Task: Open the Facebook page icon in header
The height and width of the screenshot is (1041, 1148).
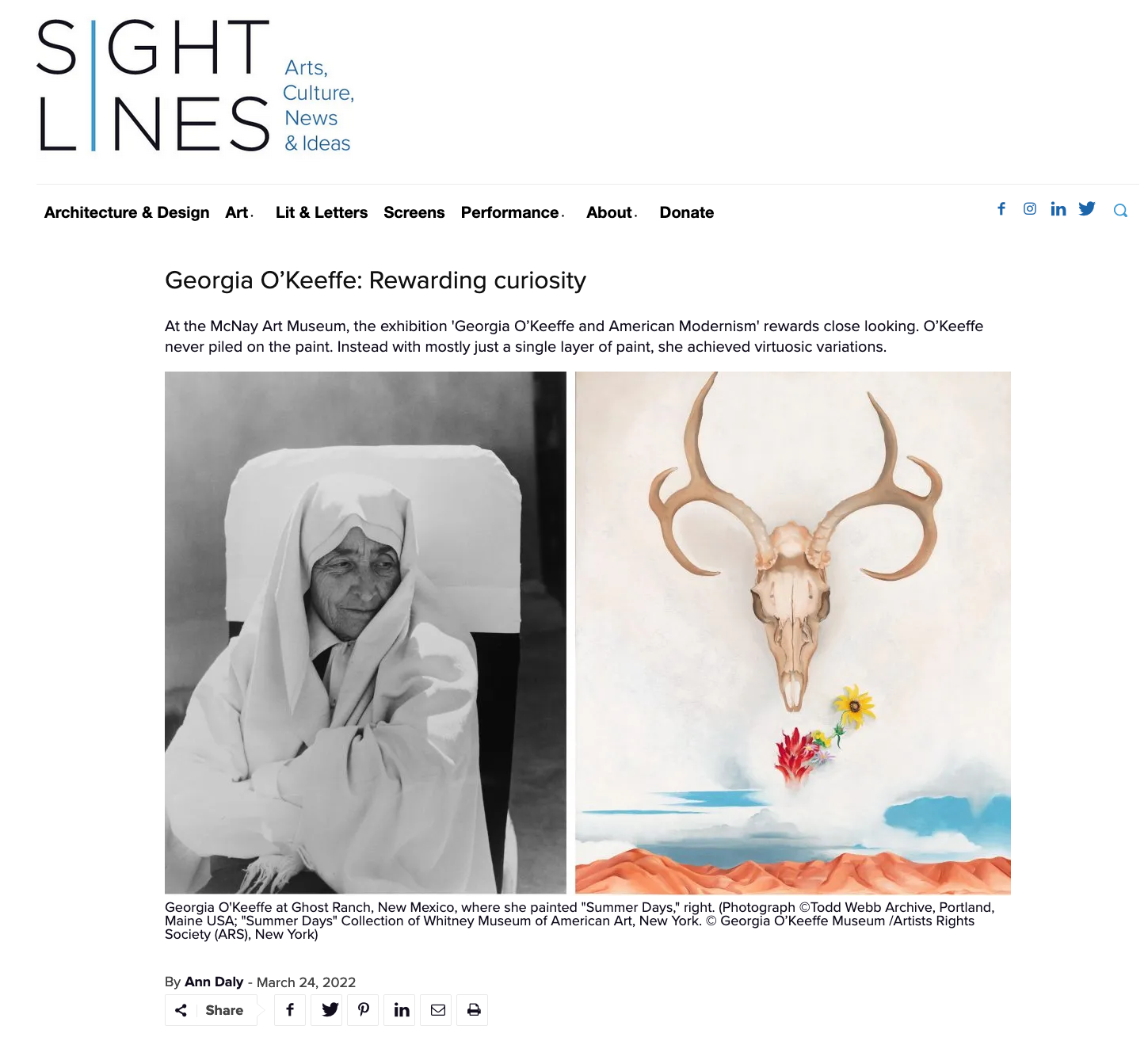Action: [x=1001, y=209]
